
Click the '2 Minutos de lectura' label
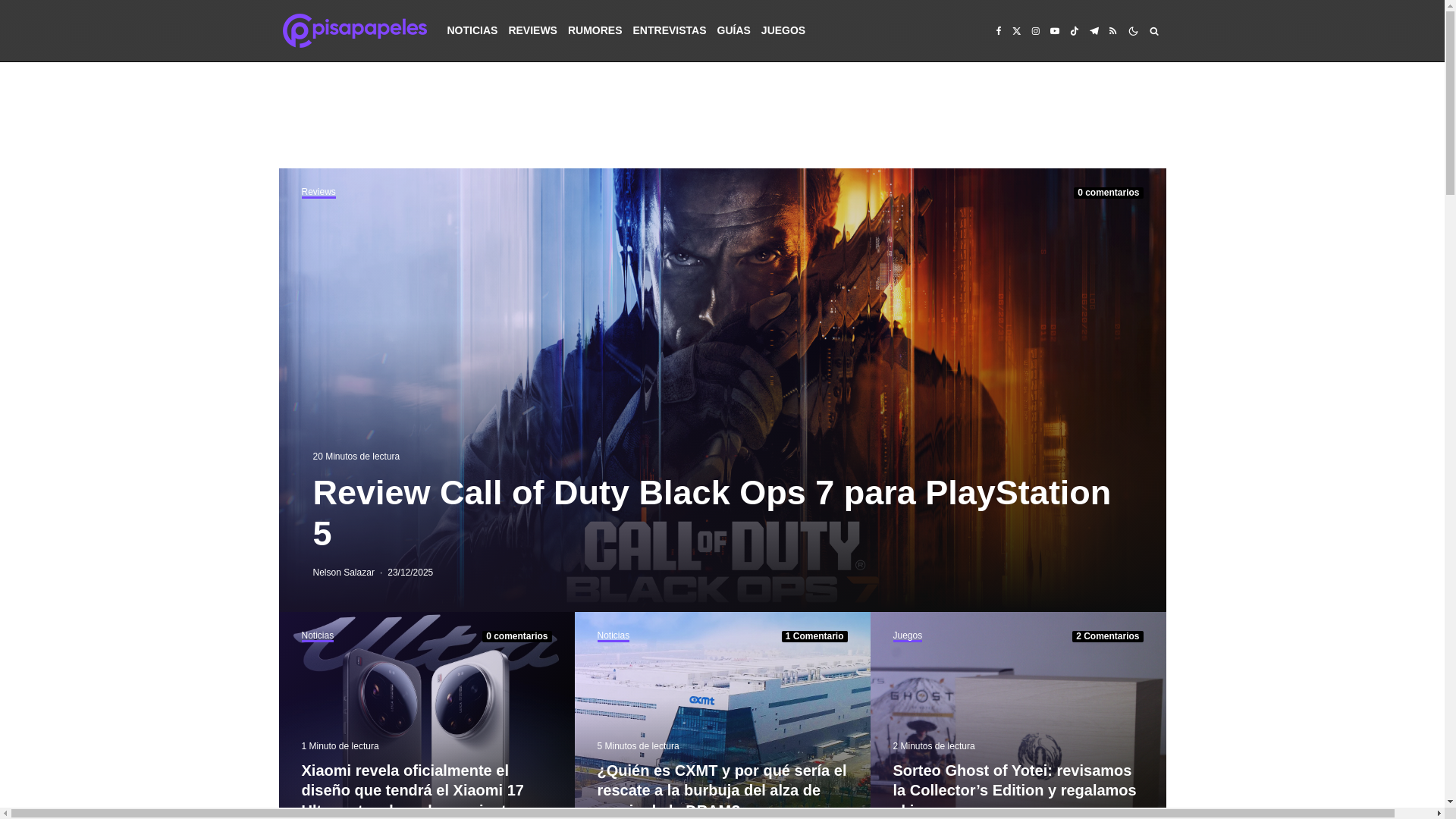point(934,746)
